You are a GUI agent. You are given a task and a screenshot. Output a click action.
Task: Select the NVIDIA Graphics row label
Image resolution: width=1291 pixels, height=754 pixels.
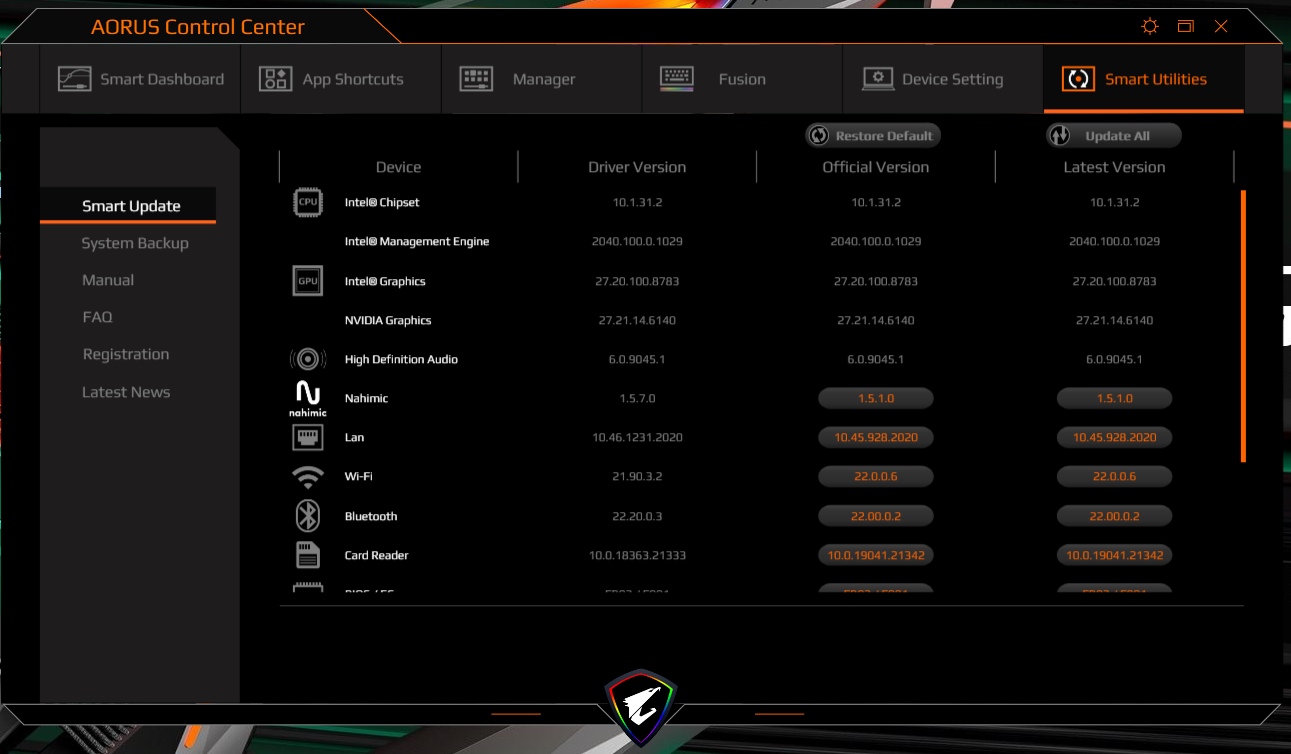(x=388, y=320)
